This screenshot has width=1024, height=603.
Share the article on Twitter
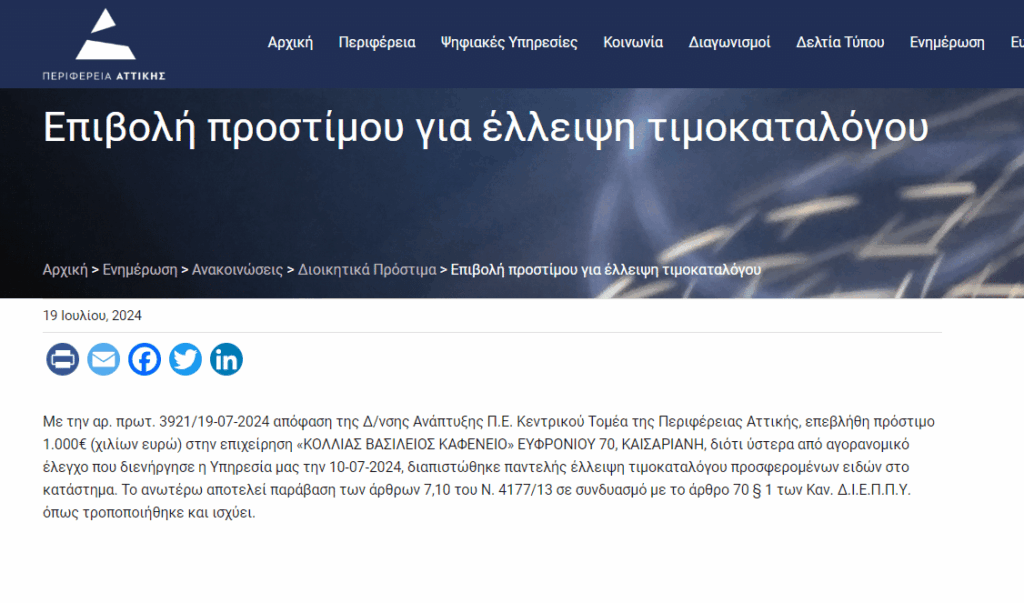pos(185,359)
